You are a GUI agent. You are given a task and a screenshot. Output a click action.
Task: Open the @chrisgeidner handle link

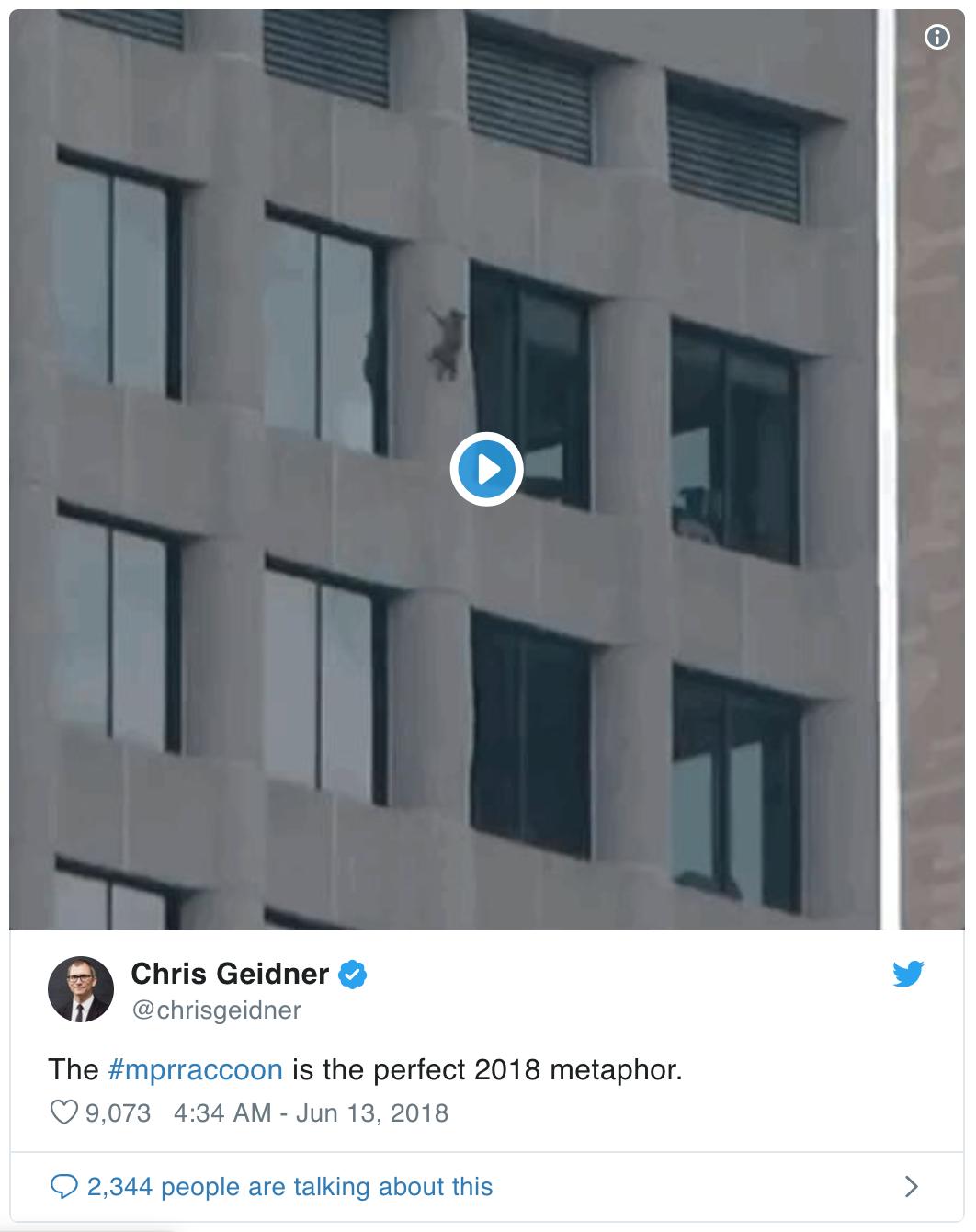point(216,1010)
